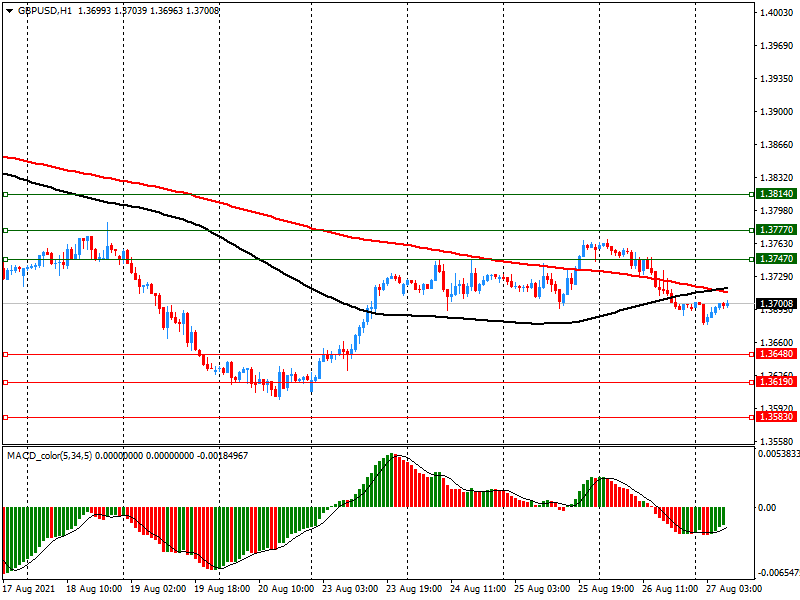The image size is (800, 600).
Task: Grab the right anchor handle of 1.35830 line
Action: click(x=751, y=417)
